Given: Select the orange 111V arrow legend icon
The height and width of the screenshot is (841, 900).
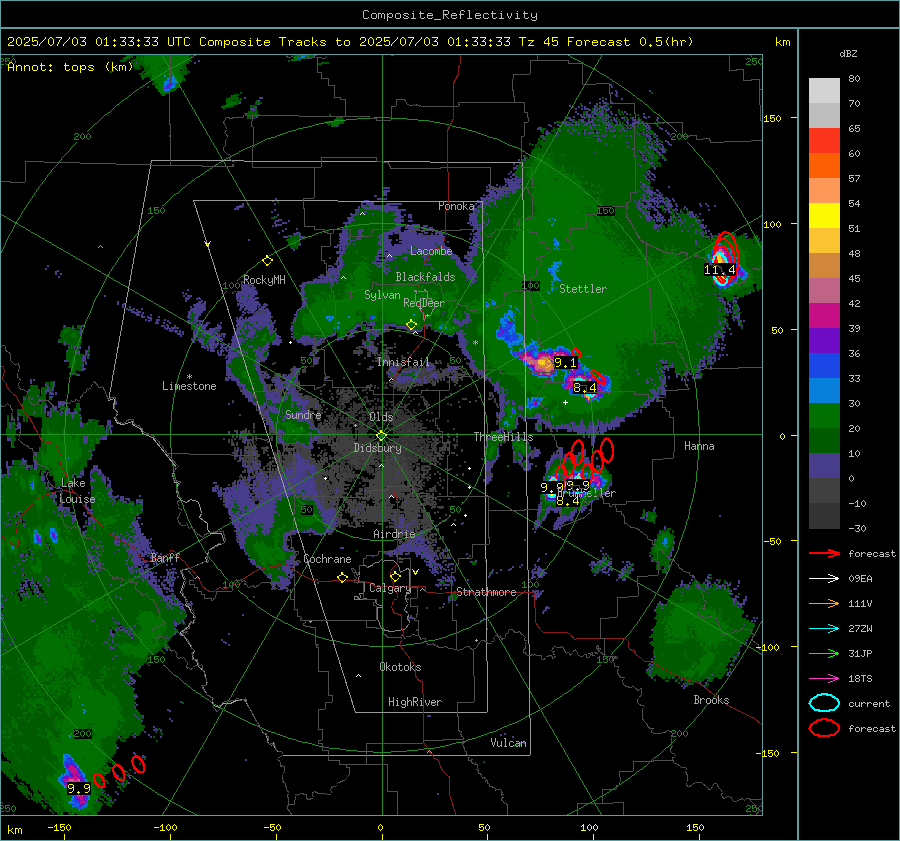Looking at the screenshot, I should click(824, 603).
